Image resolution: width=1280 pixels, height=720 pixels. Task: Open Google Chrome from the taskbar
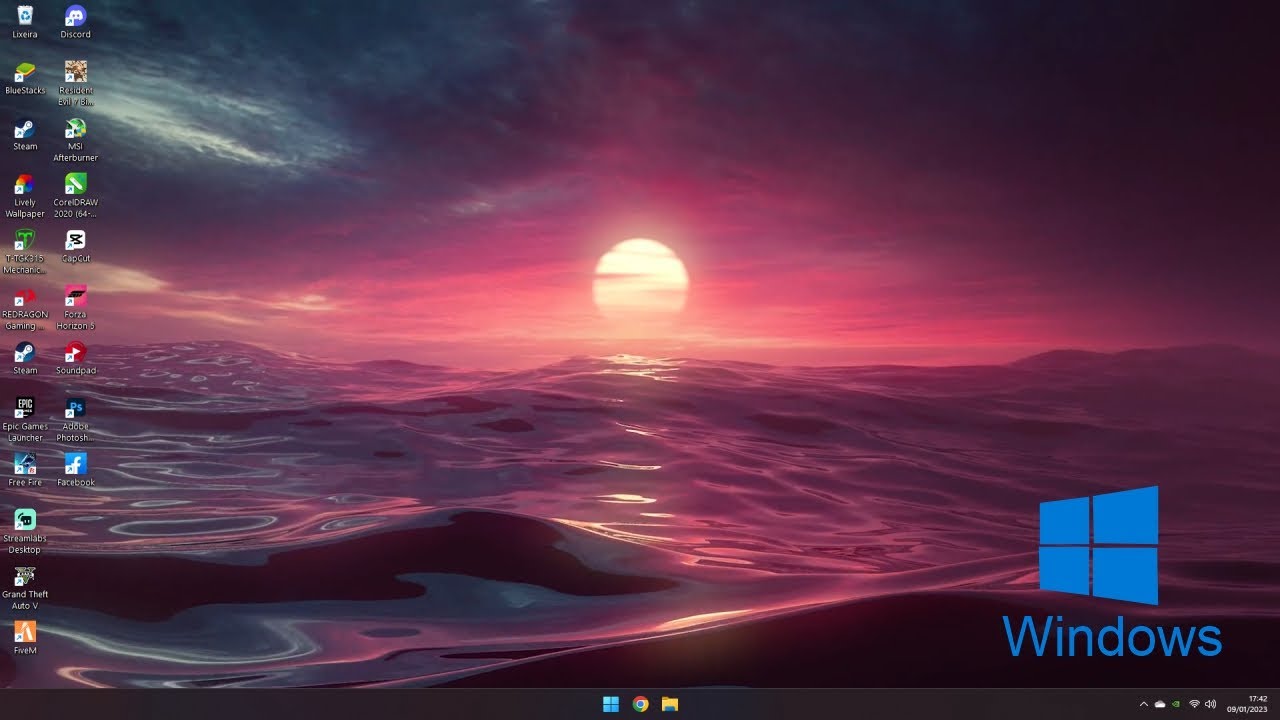point(641,704)
